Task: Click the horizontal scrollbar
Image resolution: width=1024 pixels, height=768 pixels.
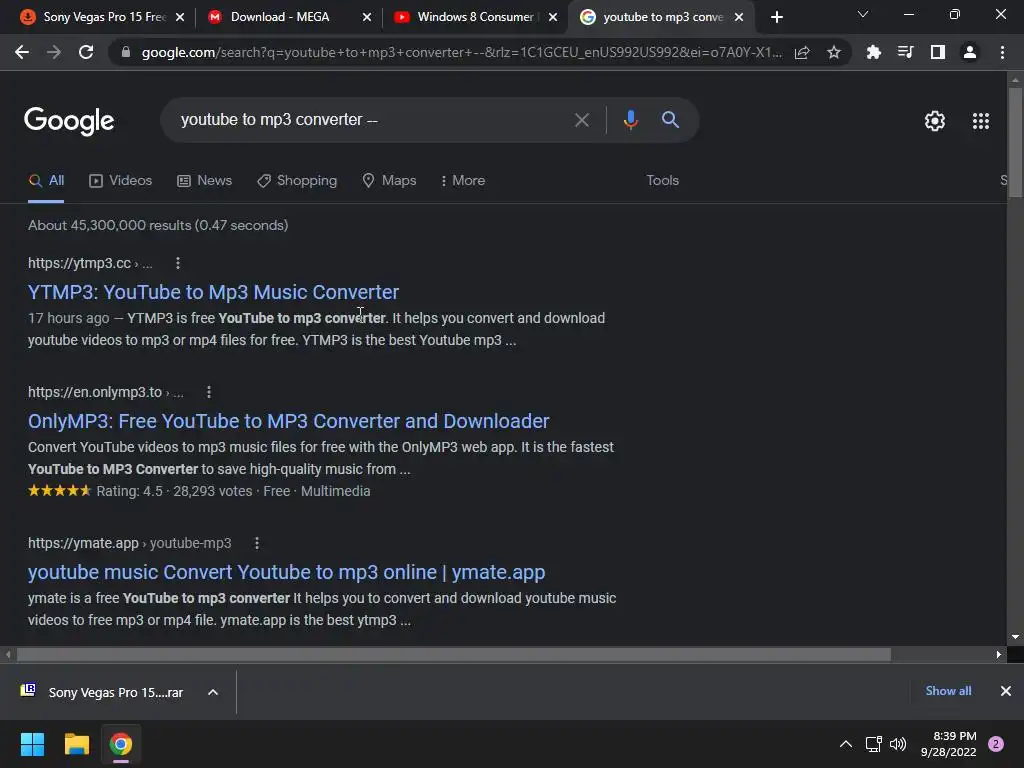Action: (454, 654)
